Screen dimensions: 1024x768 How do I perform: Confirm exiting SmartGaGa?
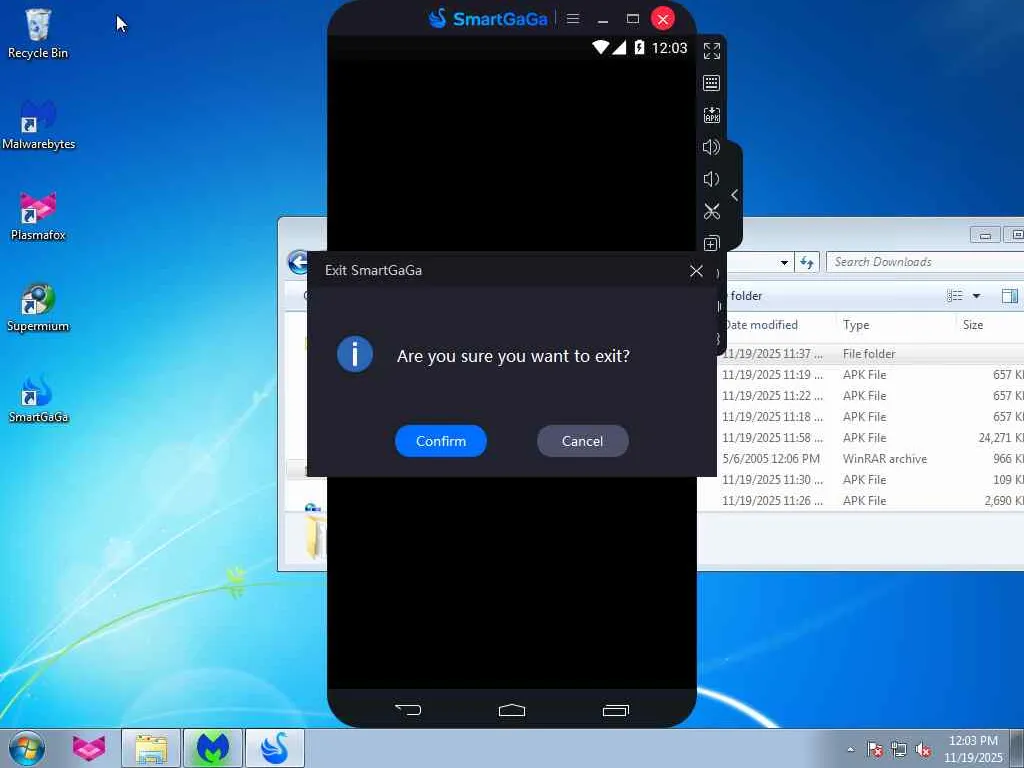click(441, 441)
